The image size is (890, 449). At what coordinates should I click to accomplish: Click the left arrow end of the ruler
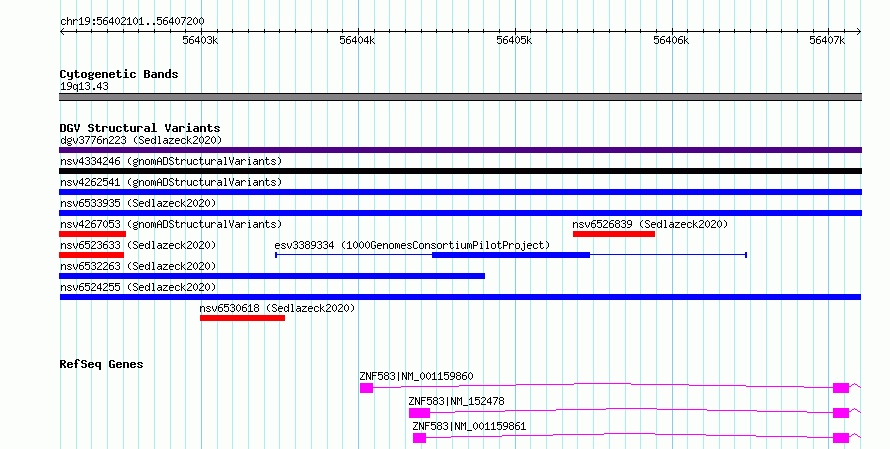[x=62, y=32]
